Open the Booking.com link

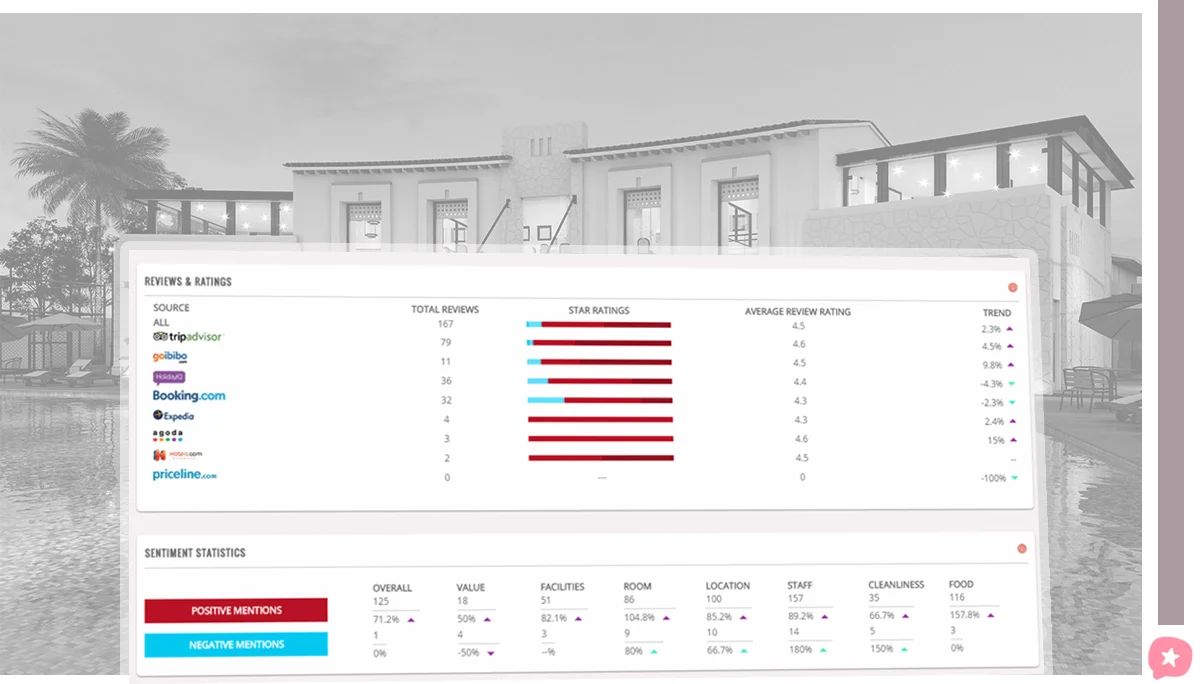[188, 395]
